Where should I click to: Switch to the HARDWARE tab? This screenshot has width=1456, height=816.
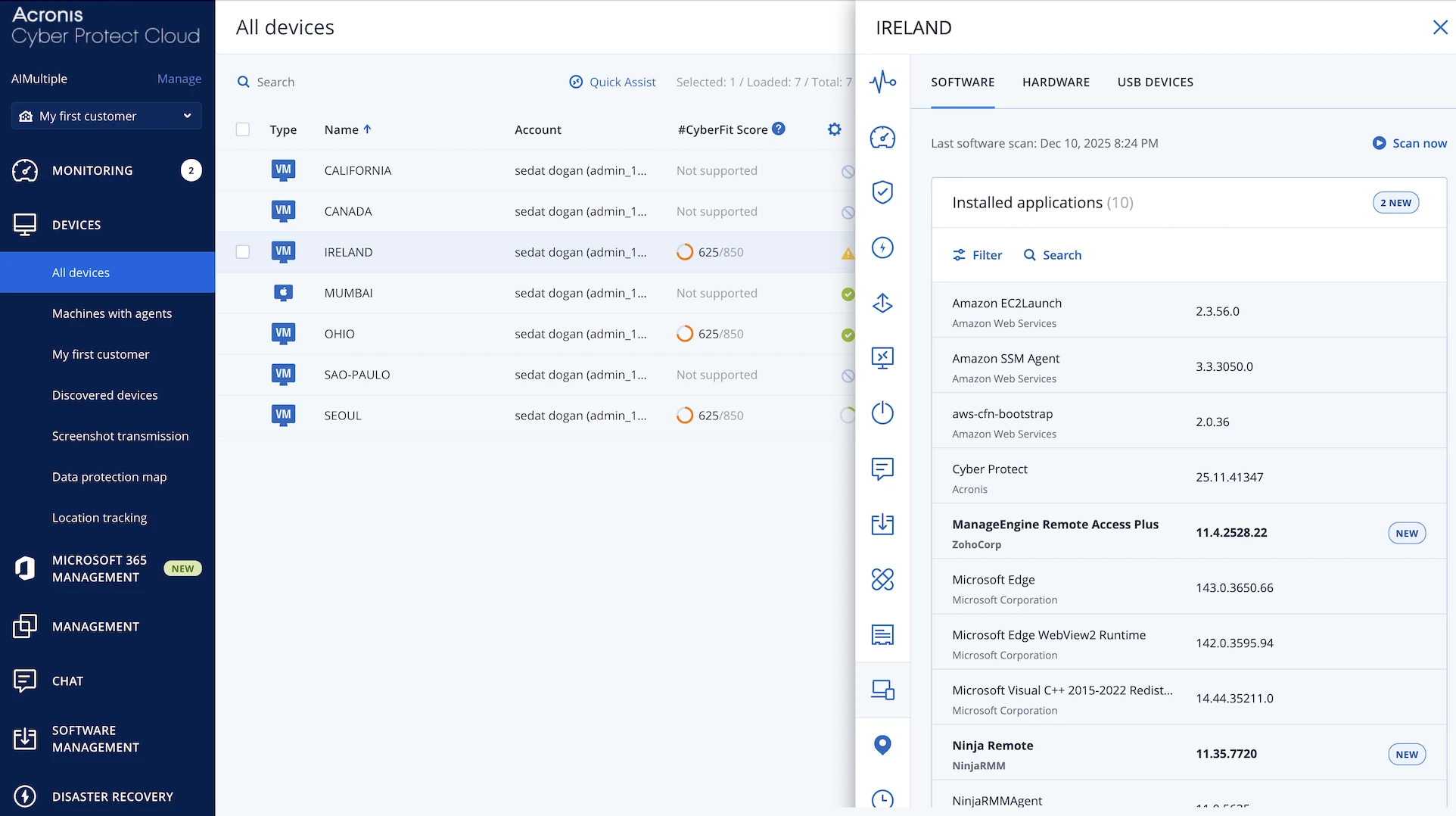[1056, 82]
